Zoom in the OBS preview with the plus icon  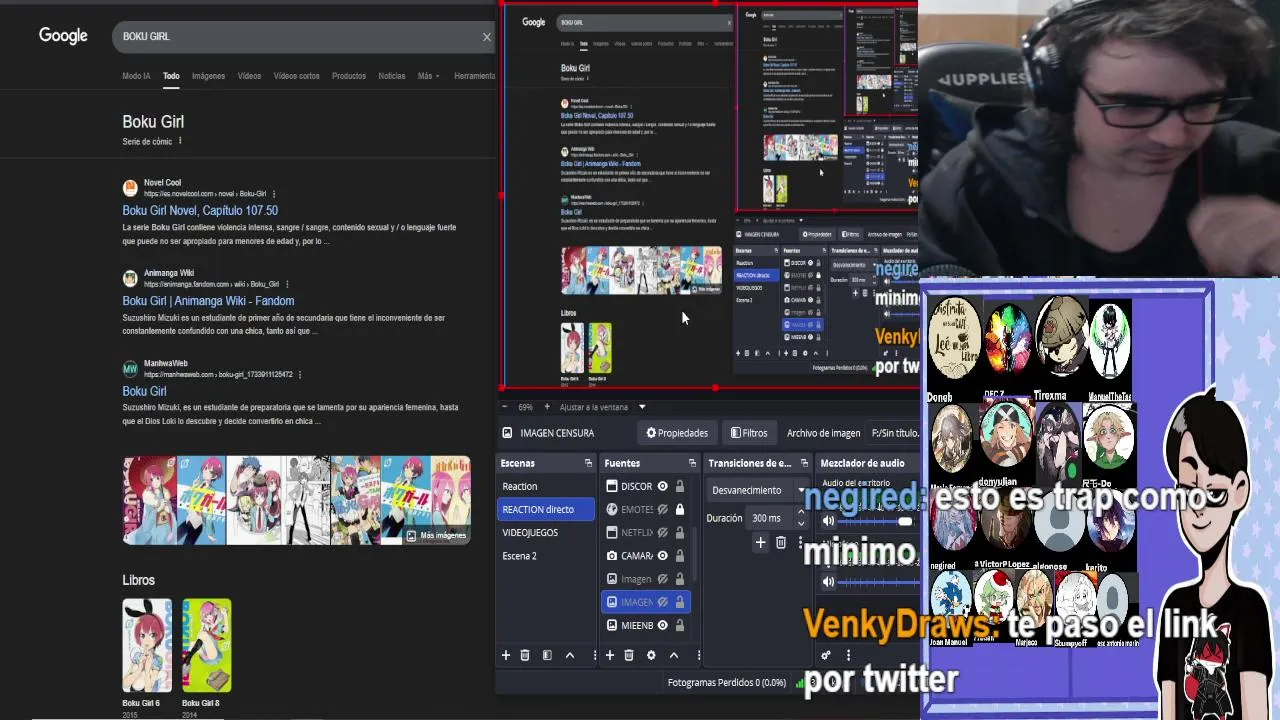tap(547, 407)
